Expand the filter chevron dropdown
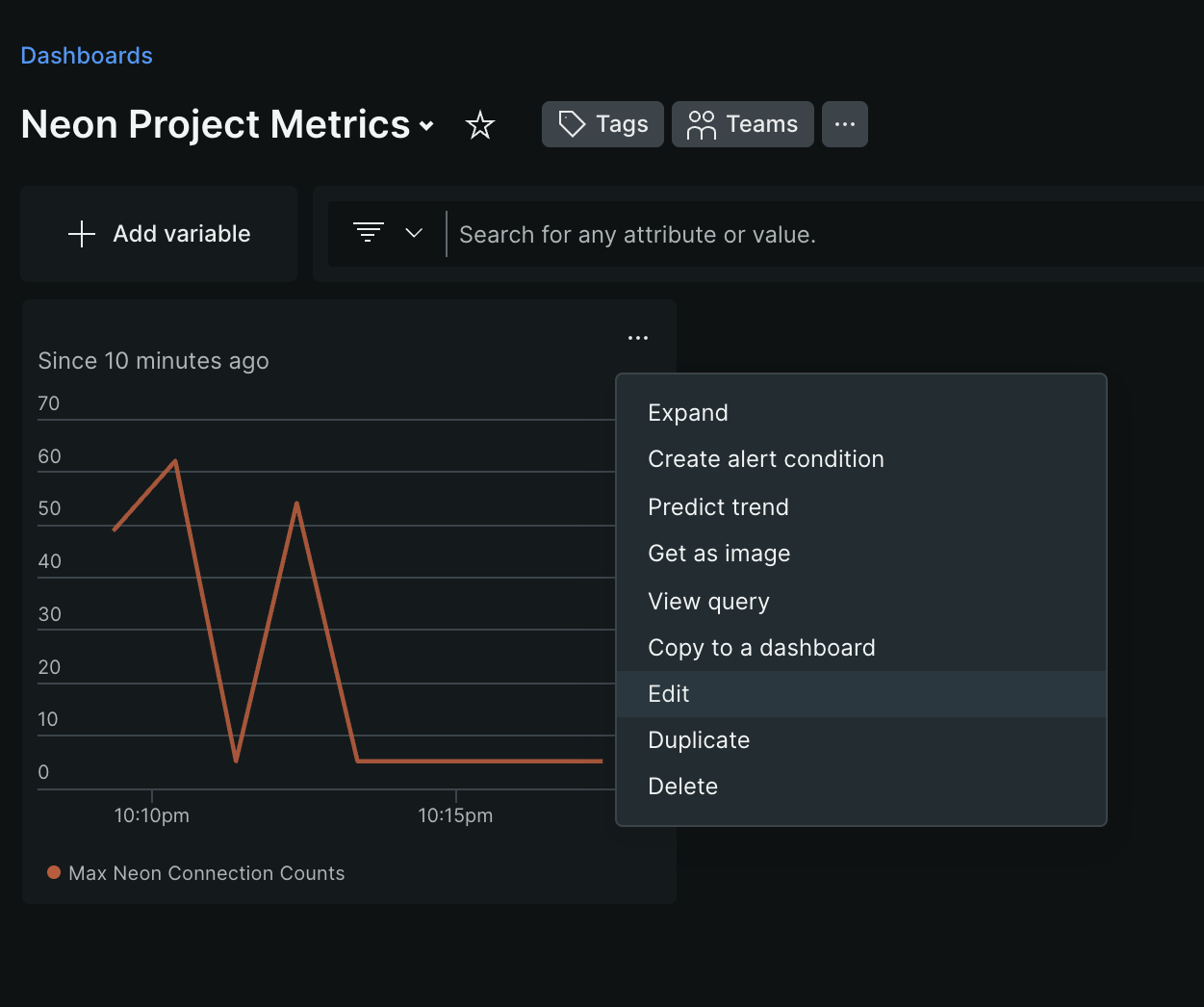Image resolution: width=1204 pixels, height=1007 pixels. [x=414, y=232]
